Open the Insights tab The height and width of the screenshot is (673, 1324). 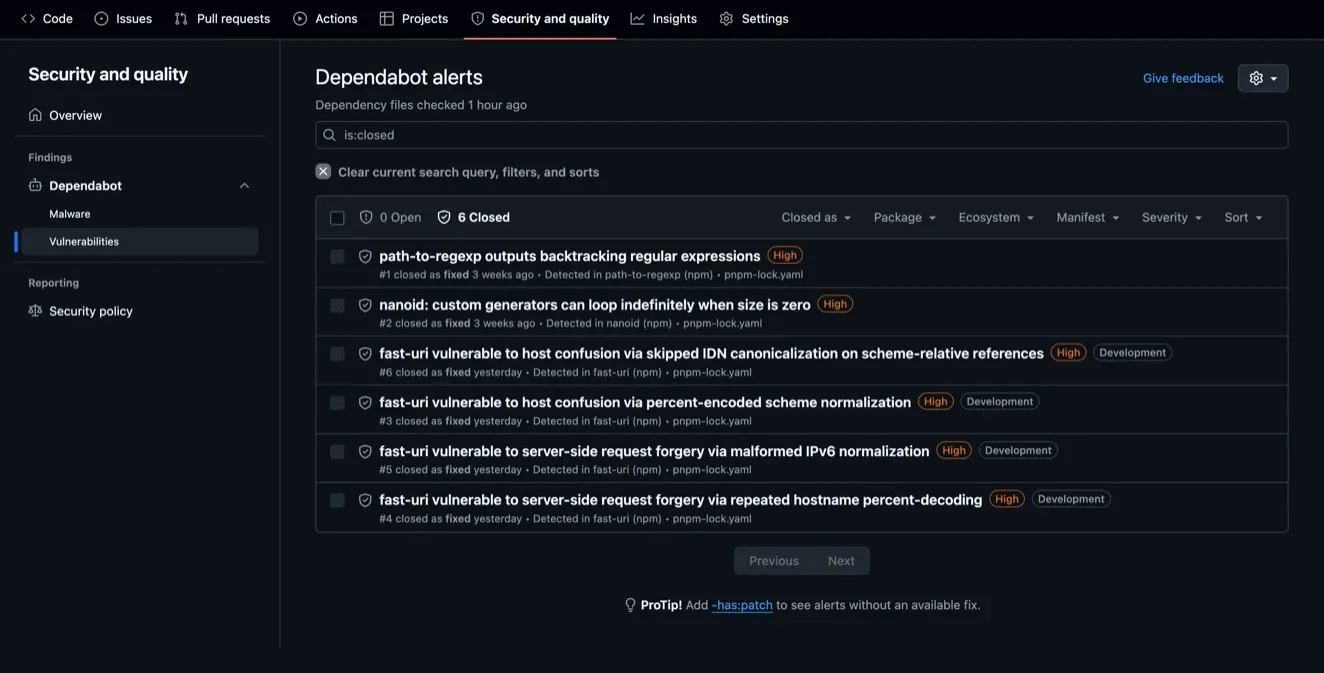click(x=664, y=18)
